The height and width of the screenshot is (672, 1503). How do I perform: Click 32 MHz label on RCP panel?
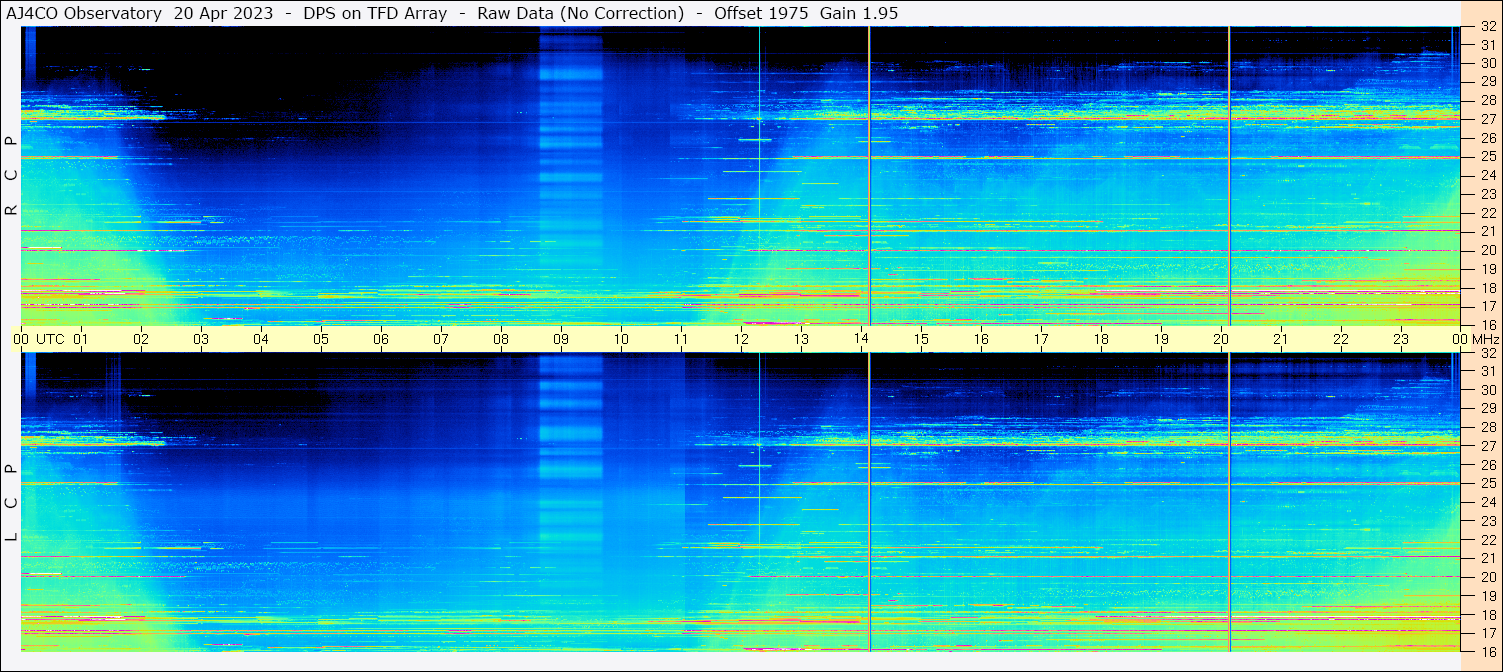[1488, 27]
